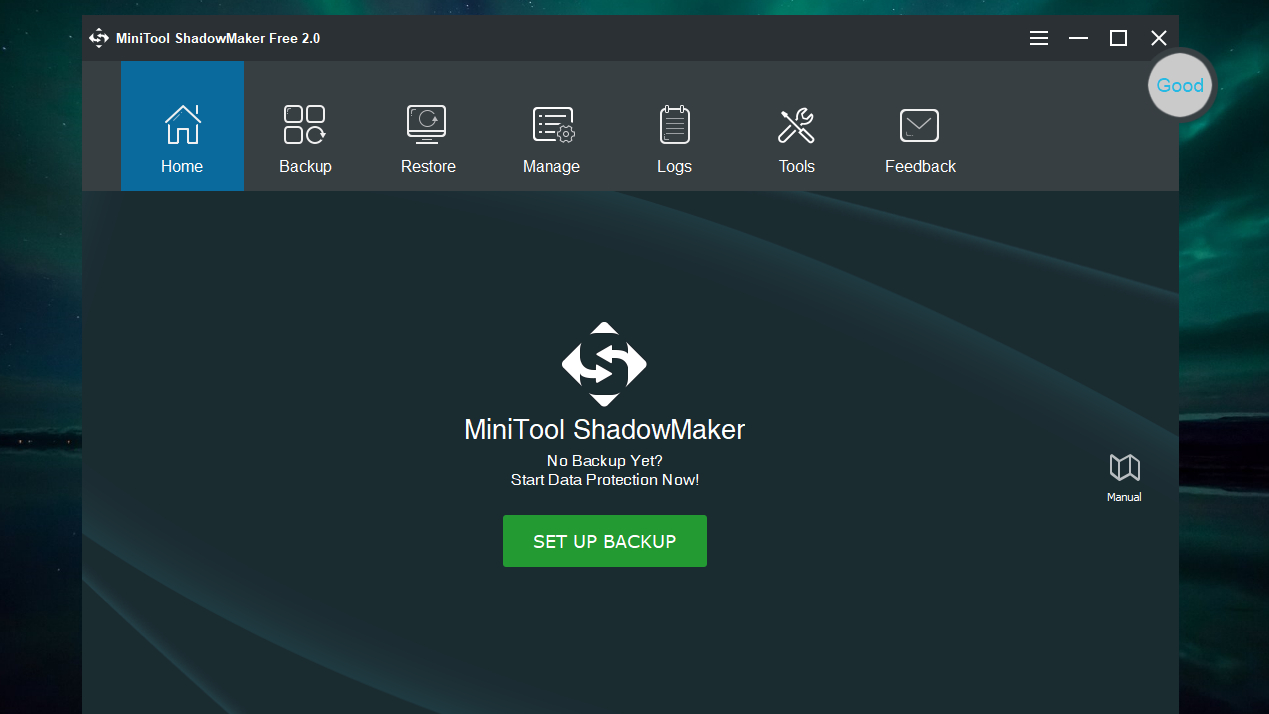Click the MiniTool ShadowMaker heading text

[x=604, y=430]
